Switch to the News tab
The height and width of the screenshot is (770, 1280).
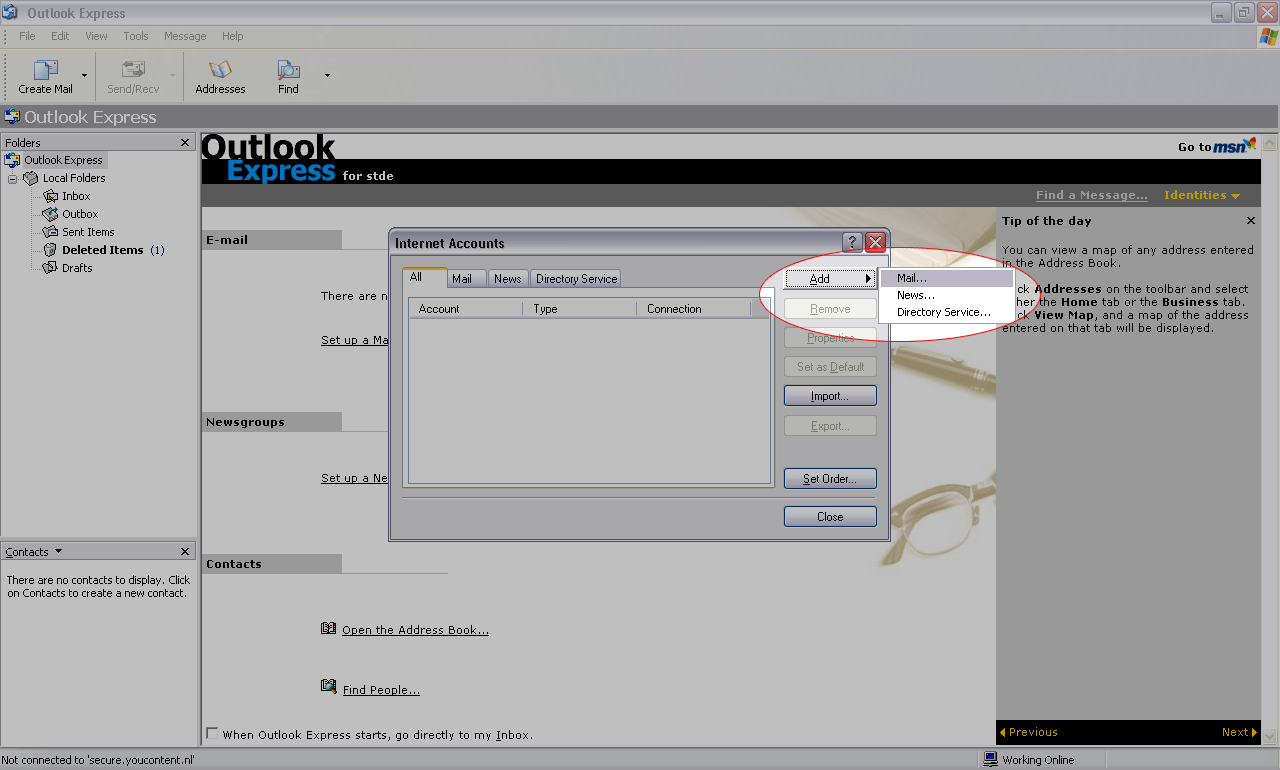pyautogui.click(x=507, y=279)
